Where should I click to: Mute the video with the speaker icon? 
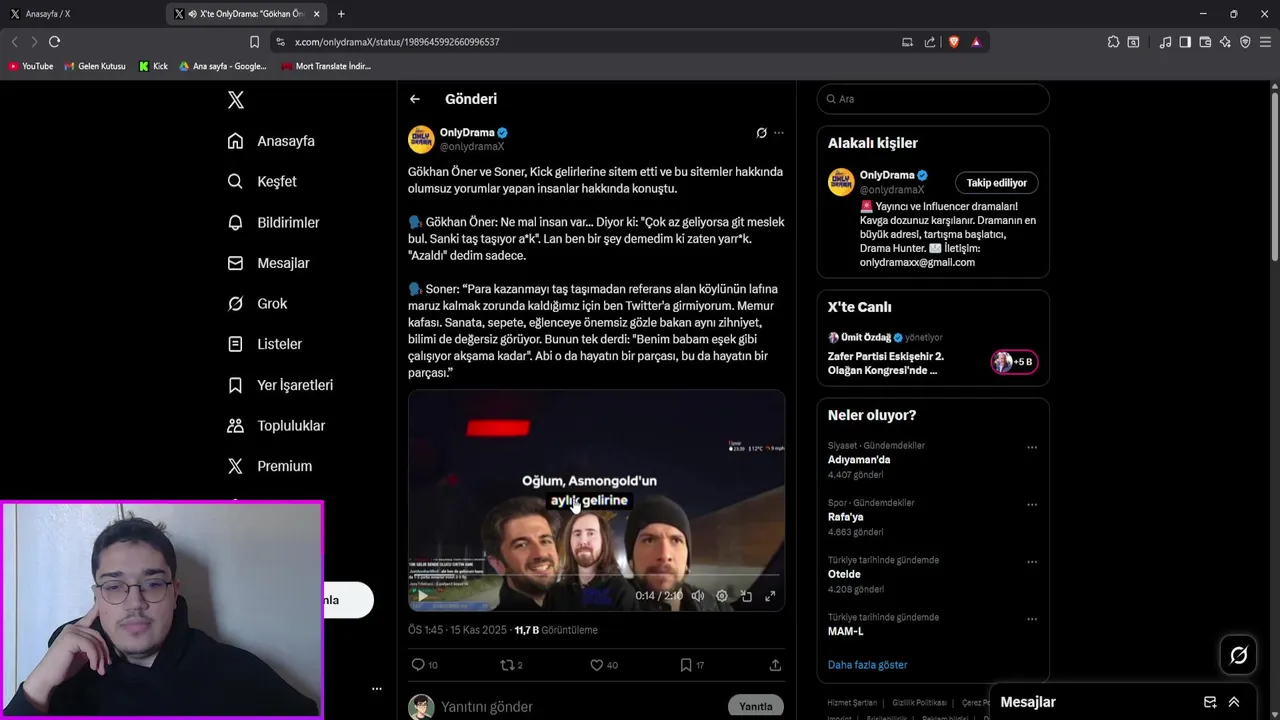pyautogui.click(x=698, y=596)
